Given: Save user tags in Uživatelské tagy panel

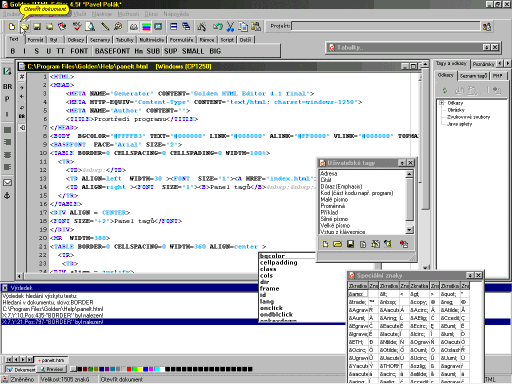Looking at the screenshot, I should pos(350,244).
